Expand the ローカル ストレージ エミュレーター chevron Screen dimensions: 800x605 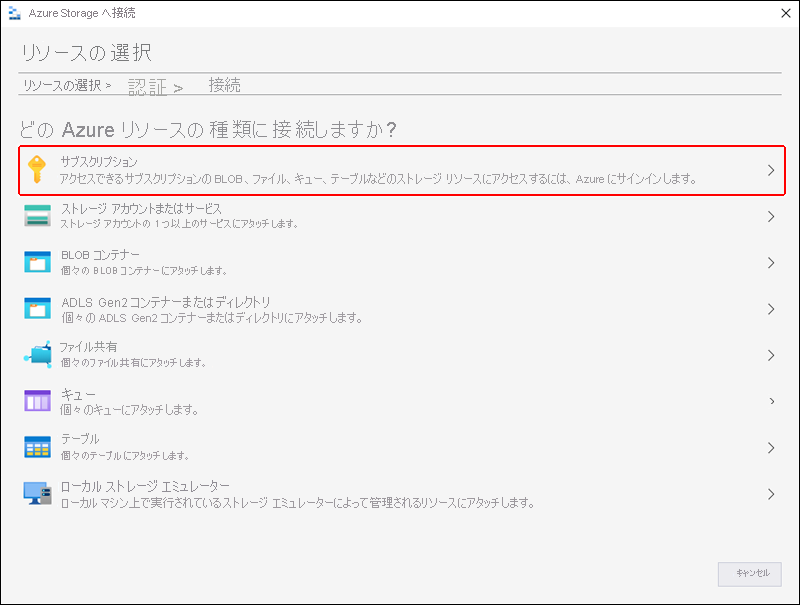tap(771, 494)
